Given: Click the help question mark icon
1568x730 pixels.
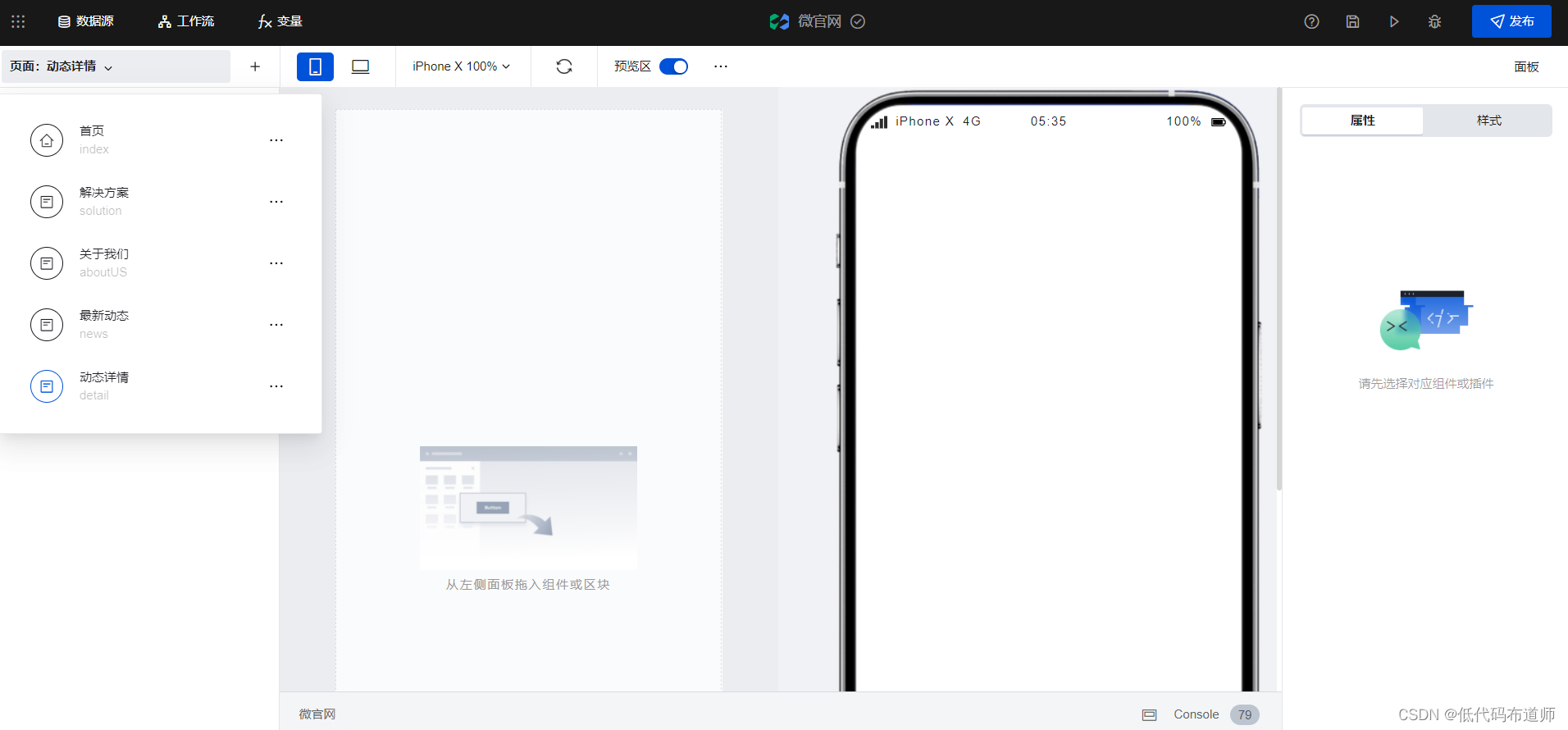Looking at the screenshot, I should coord(1311,21).
